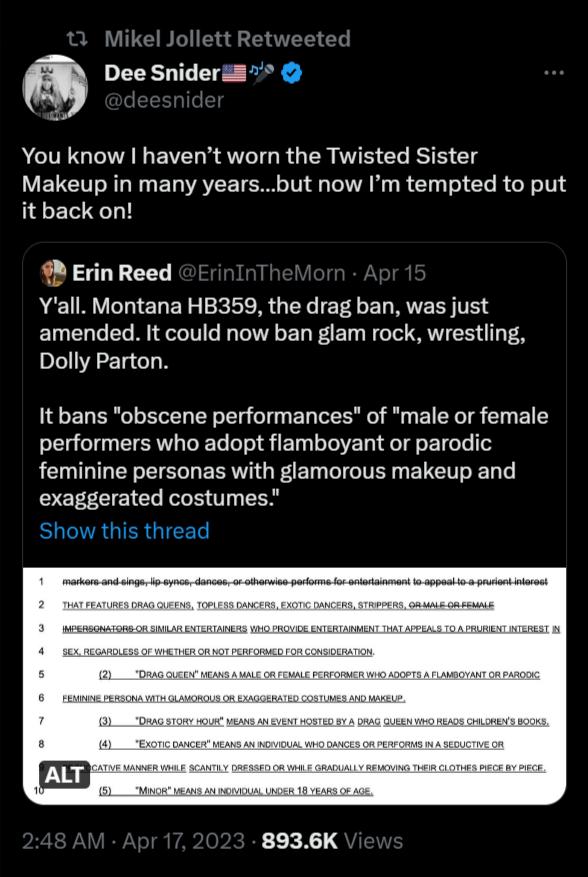
Task: Click the American flag emoji in Dee Snider's name
Action: pyautogui.click(x=235, y=72)
